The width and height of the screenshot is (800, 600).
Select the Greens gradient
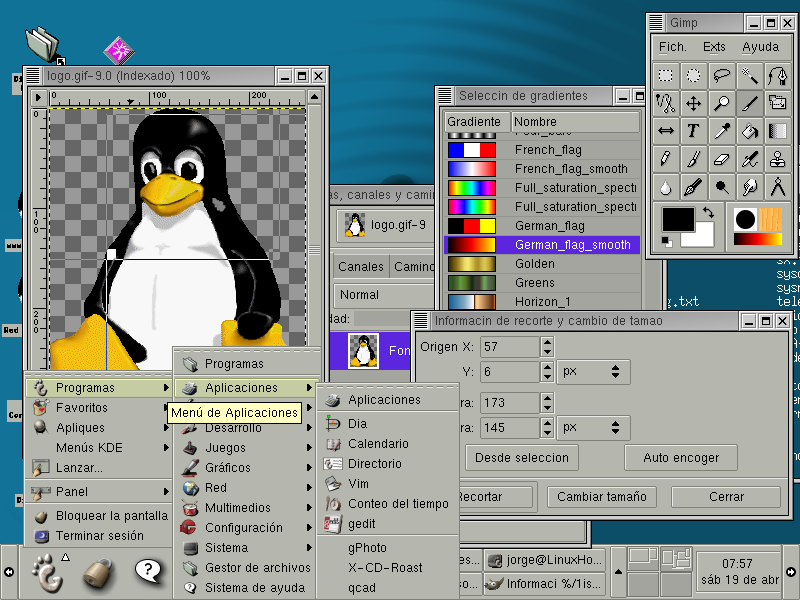pyautogui.click(x=542, y=283)
